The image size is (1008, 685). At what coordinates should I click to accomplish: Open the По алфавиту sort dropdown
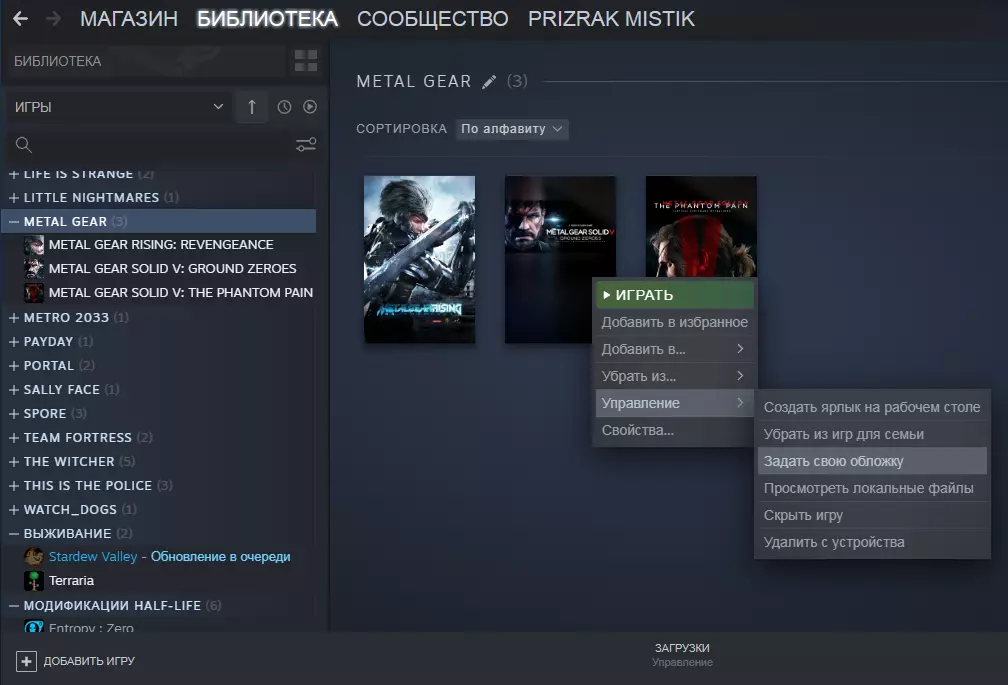click(512, 129)
